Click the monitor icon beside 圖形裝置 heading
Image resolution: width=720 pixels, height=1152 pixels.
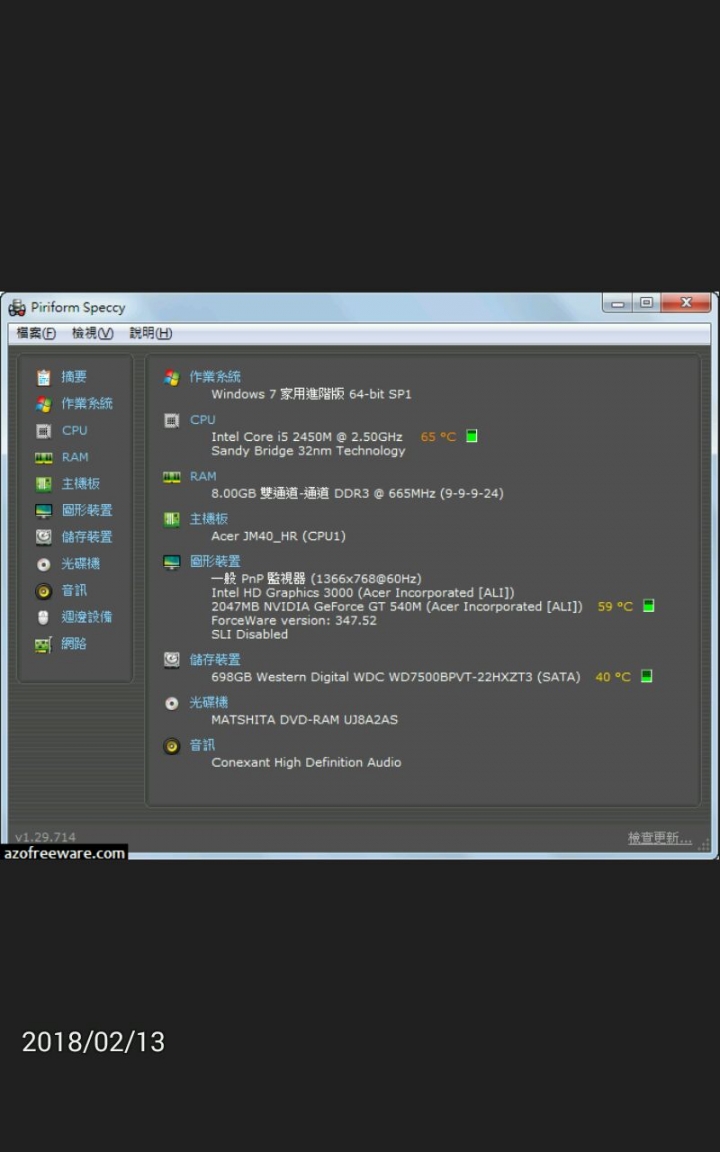click(x=172, y=562)
